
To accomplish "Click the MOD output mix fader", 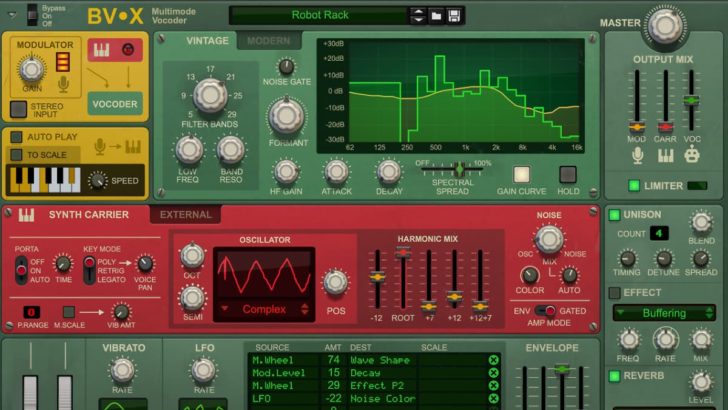I will click(637, 126).
